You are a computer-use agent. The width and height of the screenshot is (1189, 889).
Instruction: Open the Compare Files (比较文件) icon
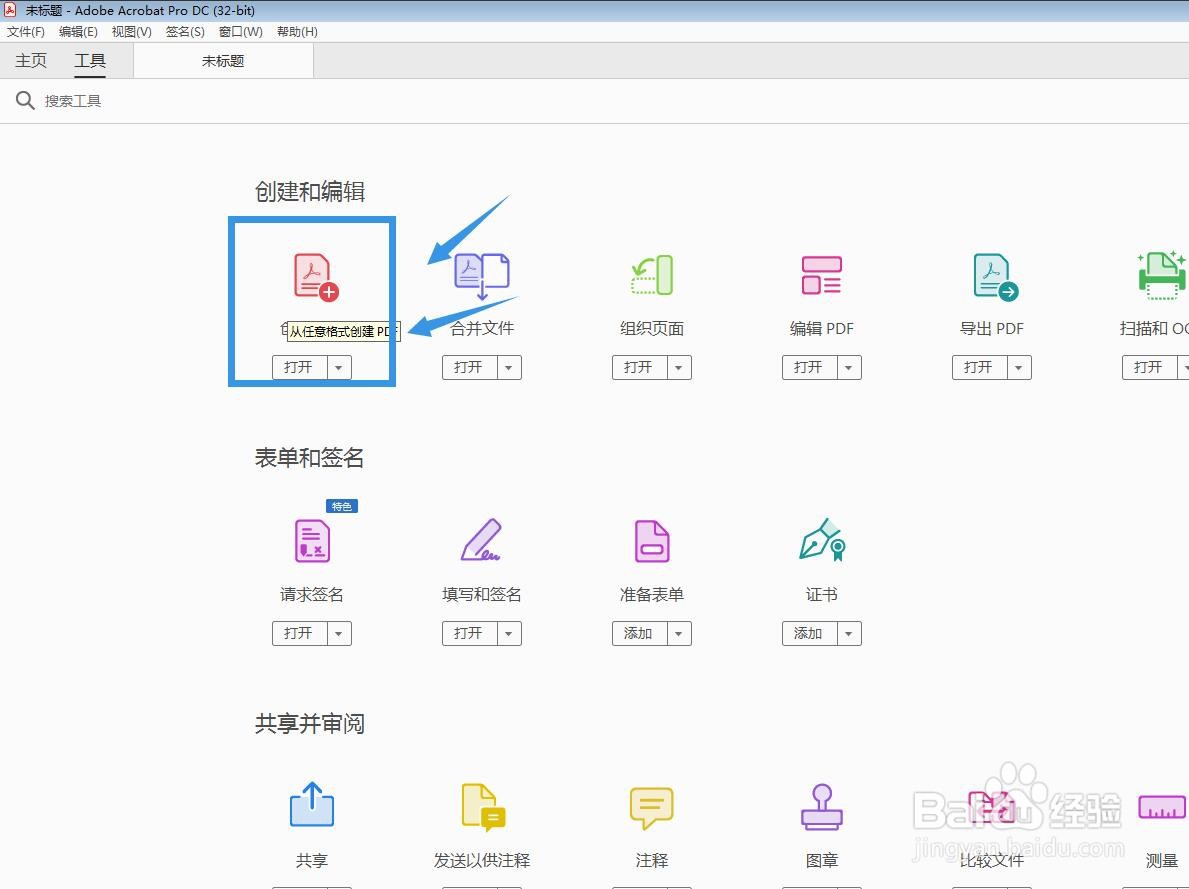992,807
